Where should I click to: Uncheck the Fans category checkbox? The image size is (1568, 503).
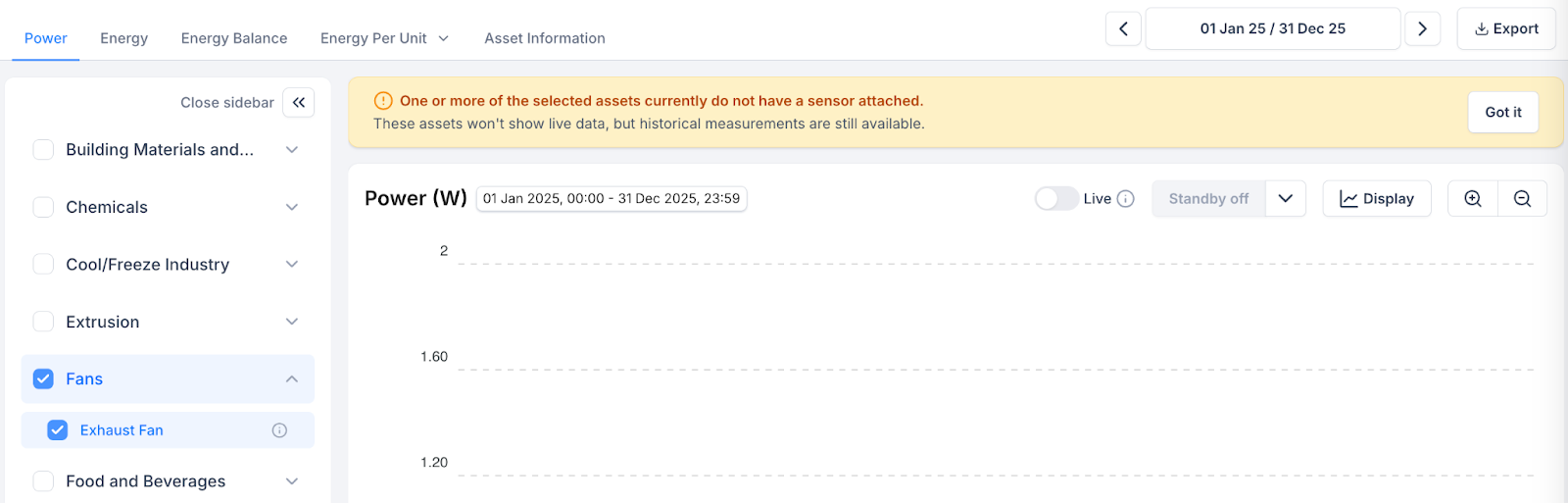point(43,379)
